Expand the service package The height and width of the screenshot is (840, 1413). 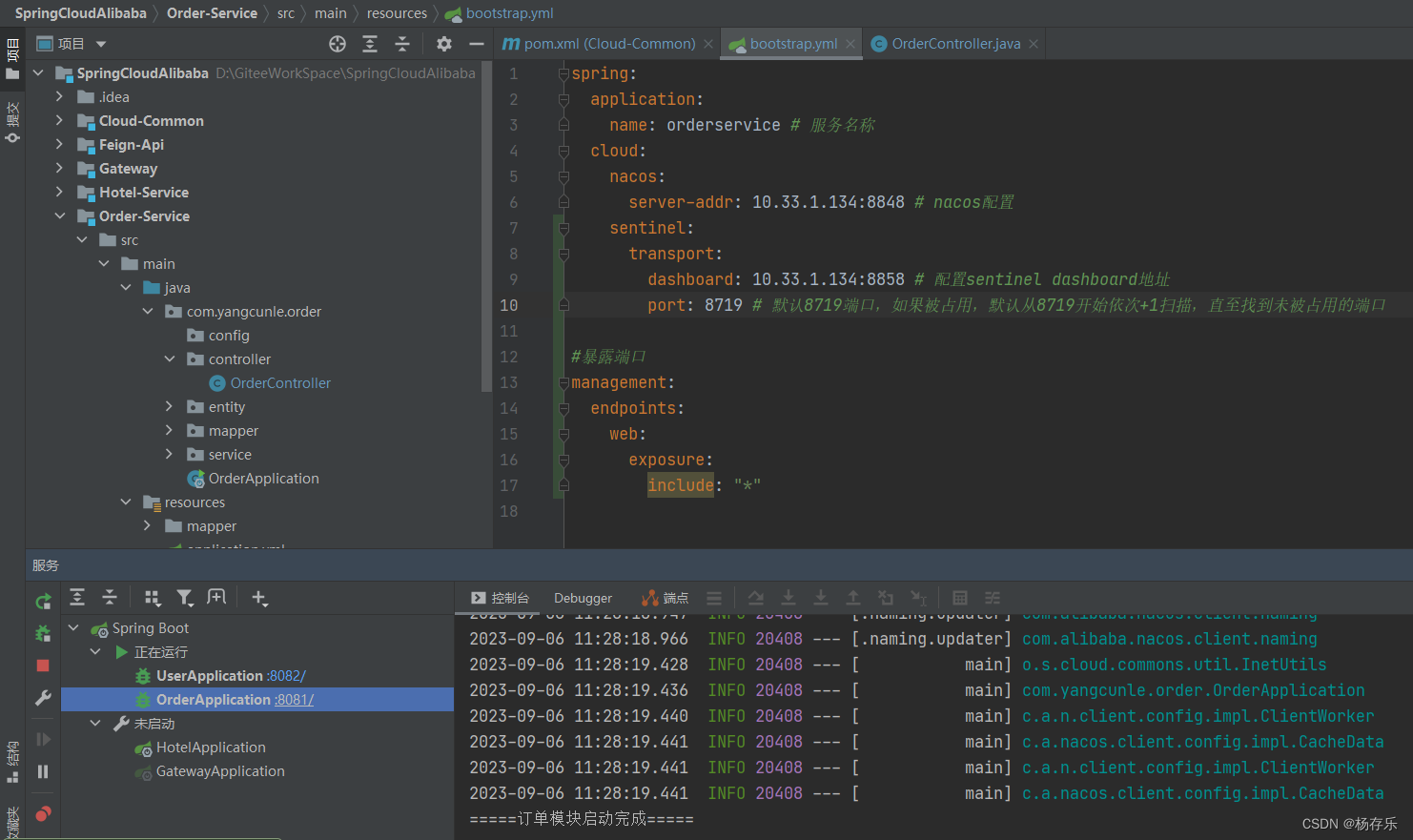(x=170, y=454)
